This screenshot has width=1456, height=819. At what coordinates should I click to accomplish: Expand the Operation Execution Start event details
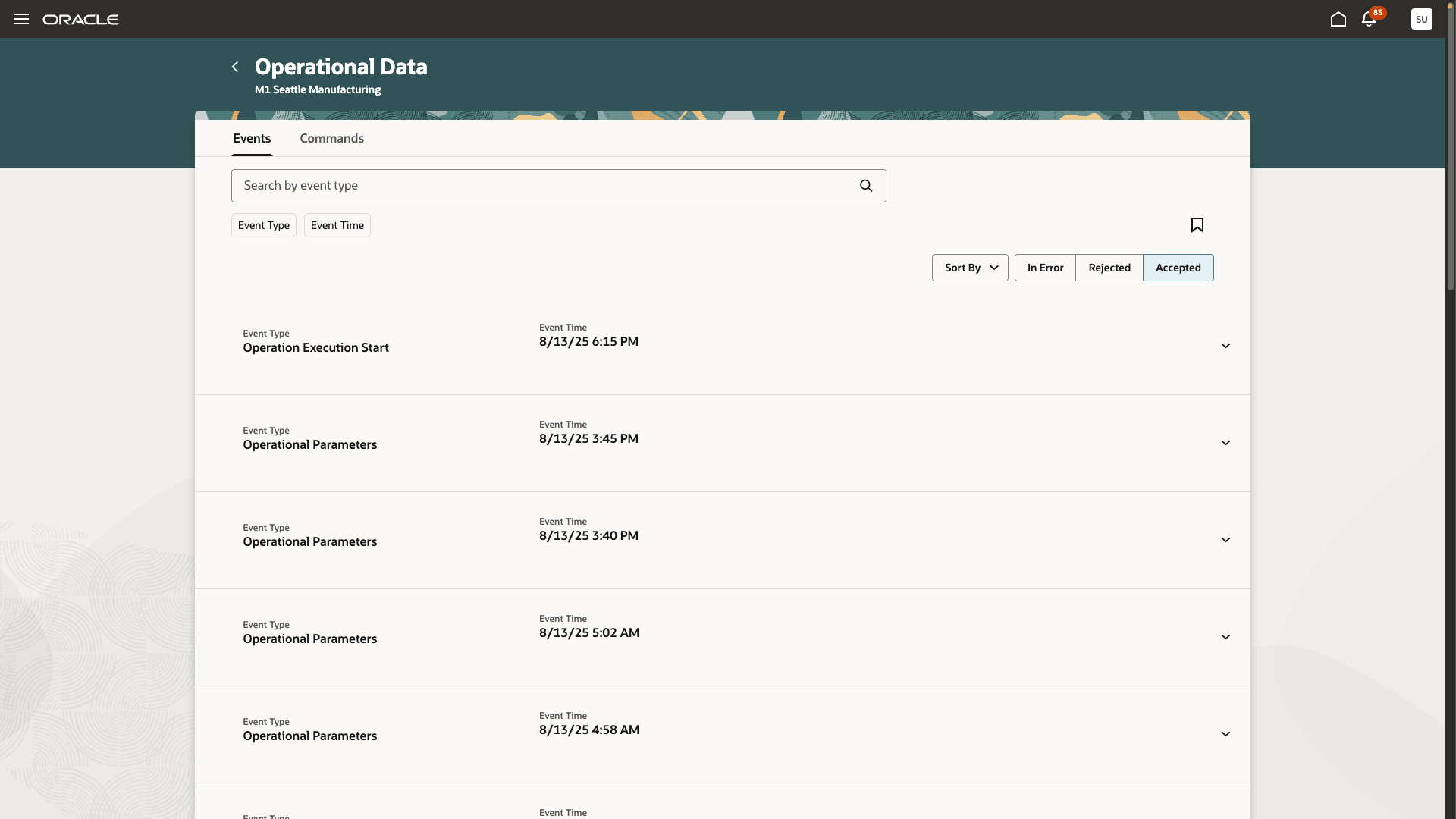(1225, 345)
